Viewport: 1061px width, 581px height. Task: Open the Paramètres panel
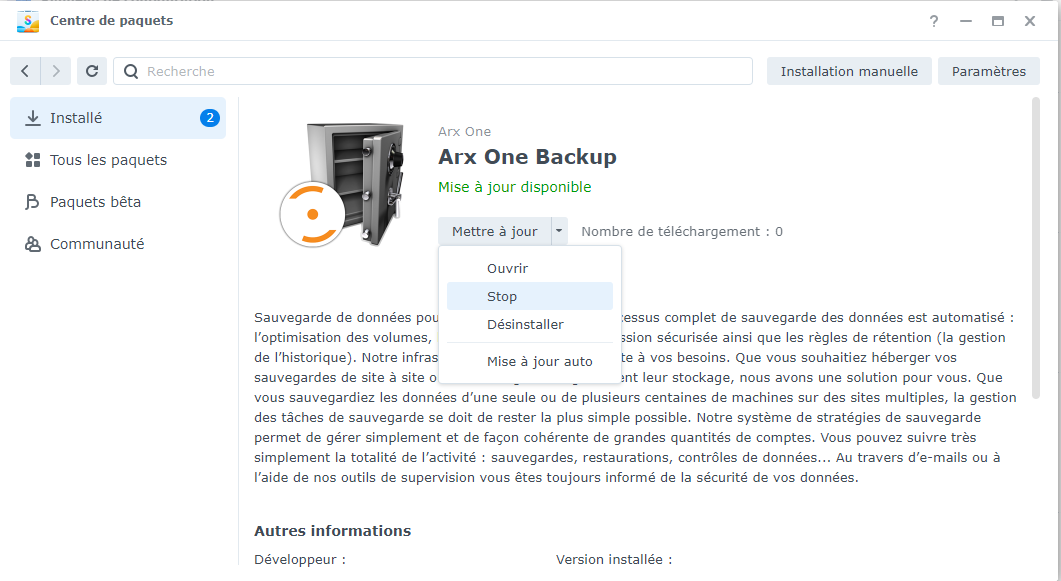click(x=988, y=71)
